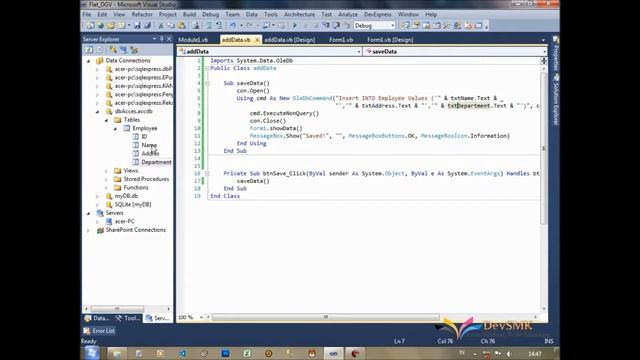The image size is (640, 360).
Task: Uncomment the selected lines icon
Action: pos(220,26)
